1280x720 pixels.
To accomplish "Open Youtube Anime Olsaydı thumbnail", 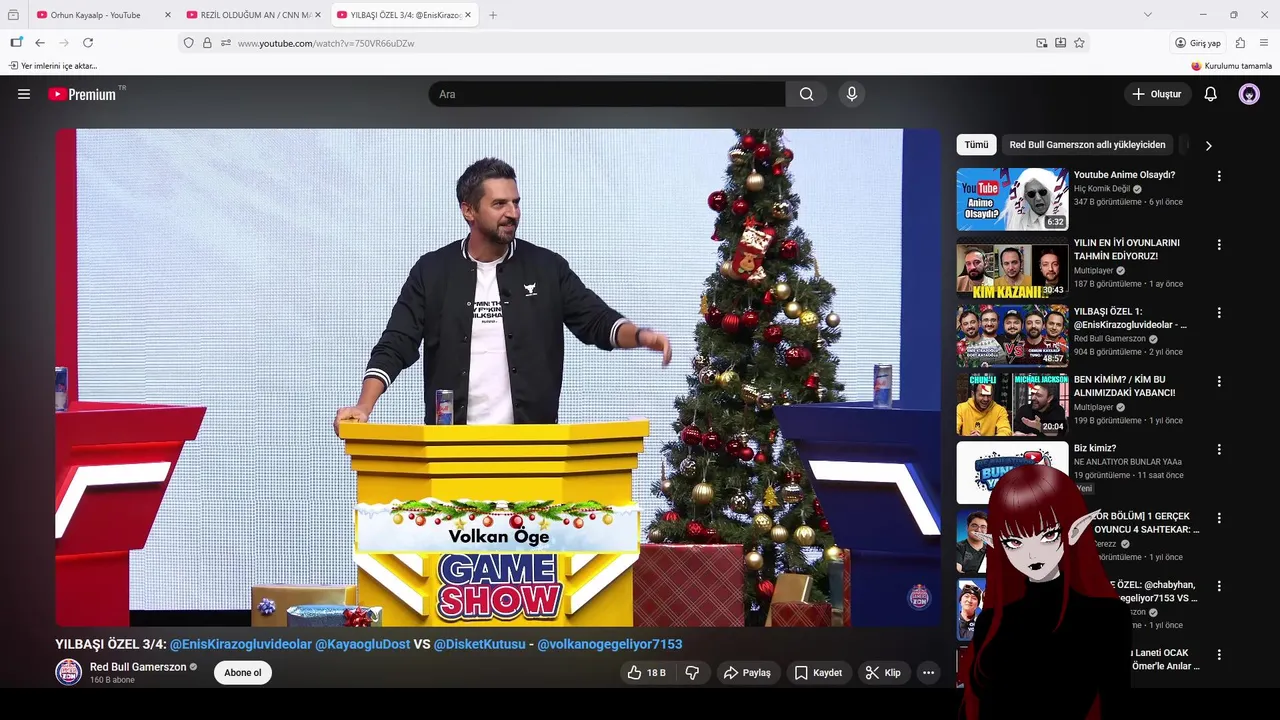I will point(1012,199).
